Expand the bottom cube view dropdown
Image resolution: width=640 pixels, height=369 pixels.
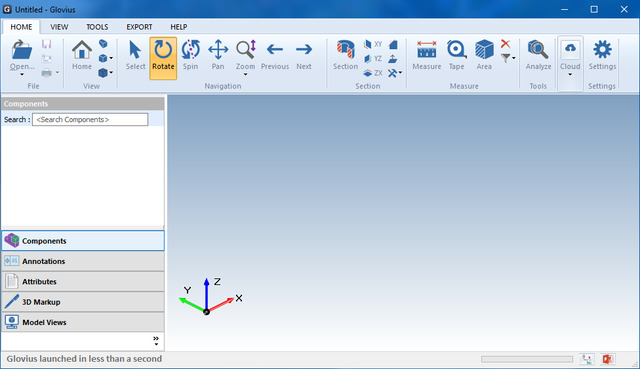point(111,73)
